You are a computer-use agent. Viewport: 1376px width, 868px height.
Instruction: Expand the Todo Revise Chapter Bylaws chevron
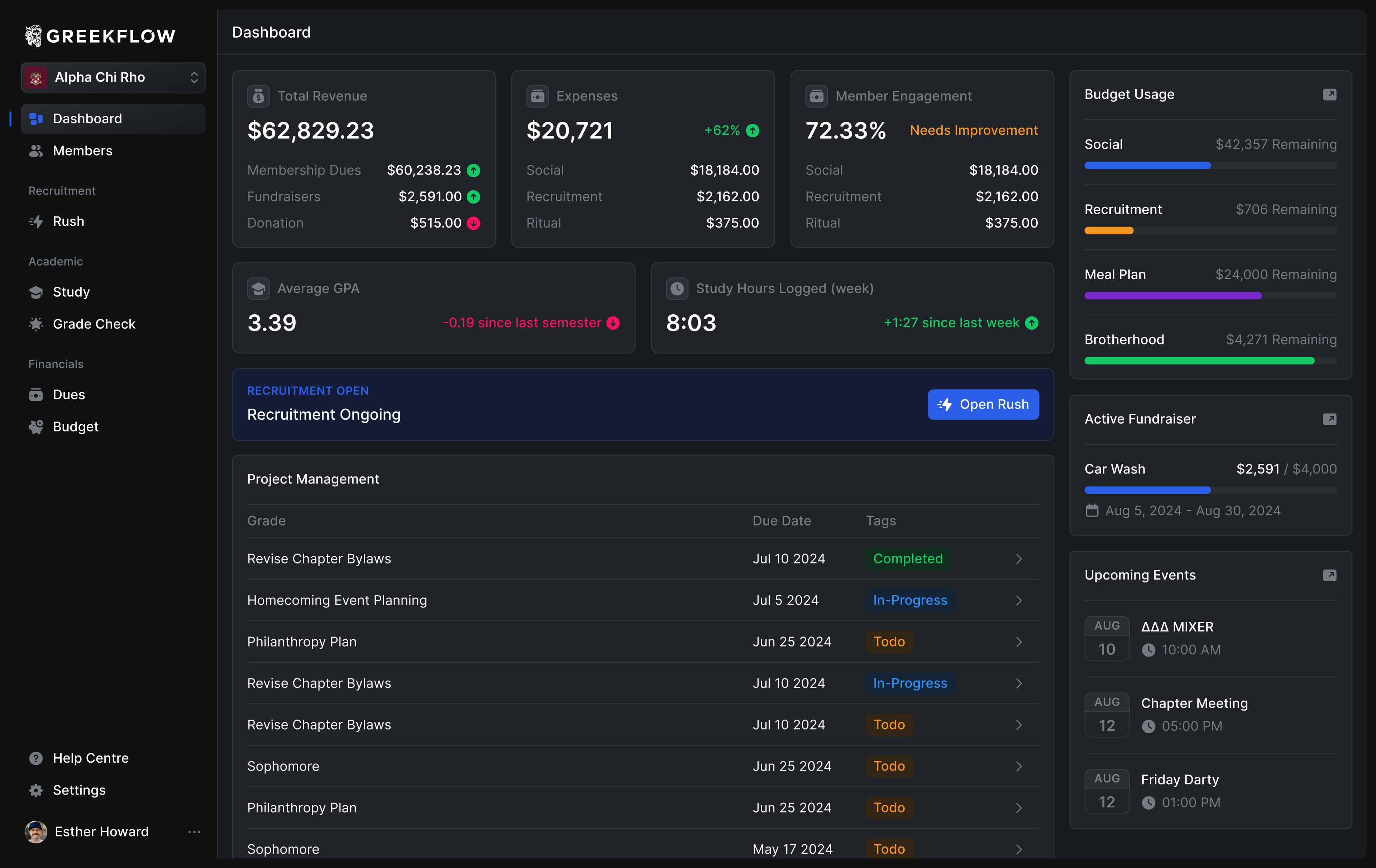(1018, 725)
